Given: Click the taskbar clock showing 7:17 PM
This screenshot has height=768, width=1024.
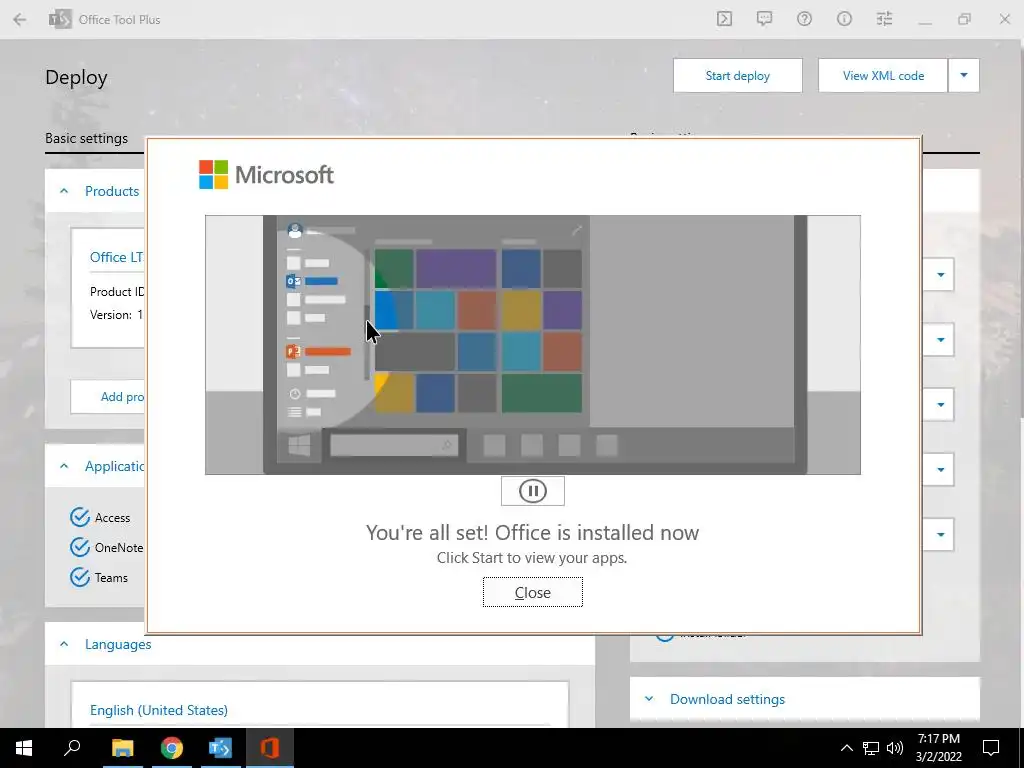Looking at the screenshot, I should point(938,748).
